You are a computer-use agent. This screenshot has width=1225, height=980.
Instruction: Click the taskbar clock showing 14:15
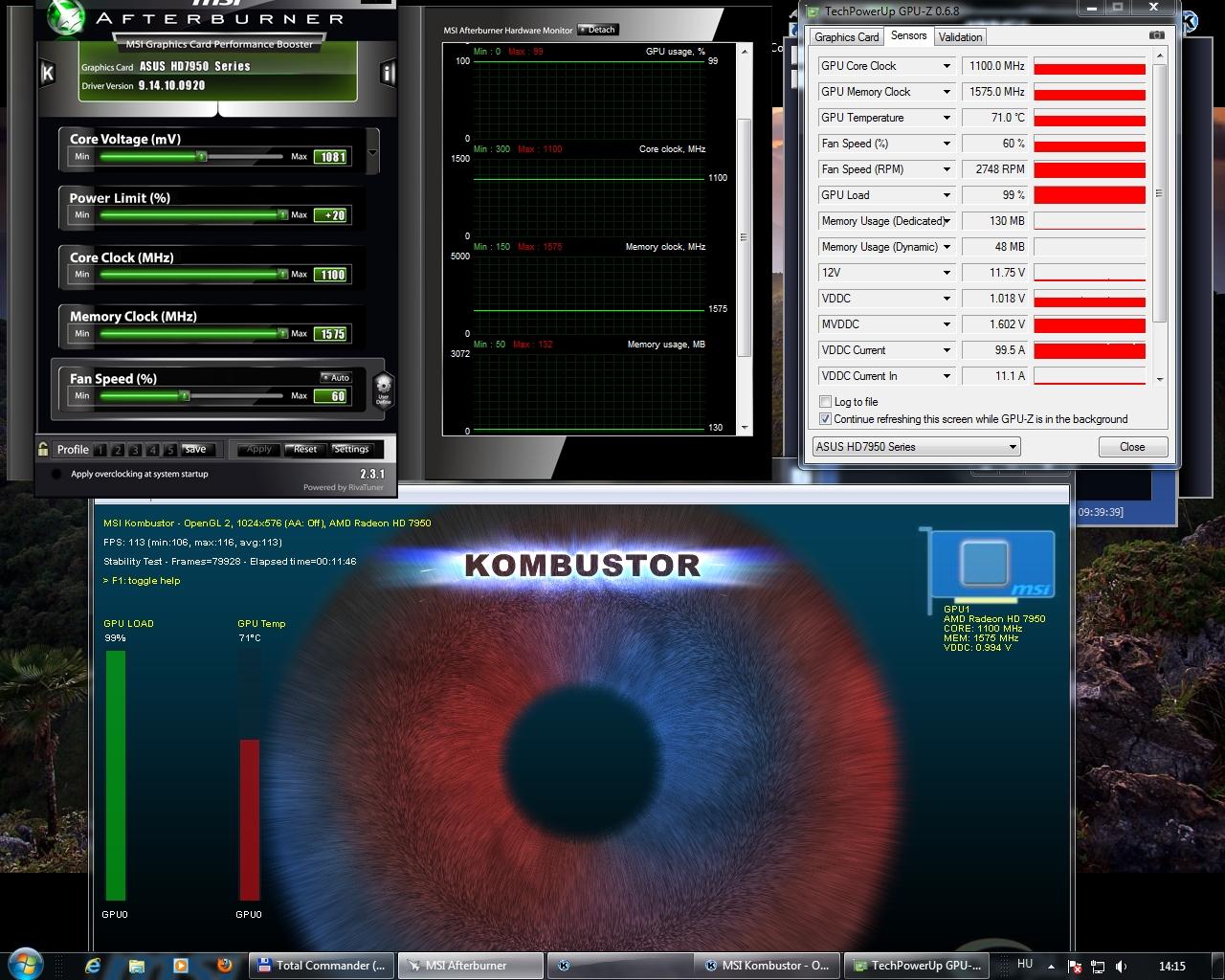(1171, 967)
